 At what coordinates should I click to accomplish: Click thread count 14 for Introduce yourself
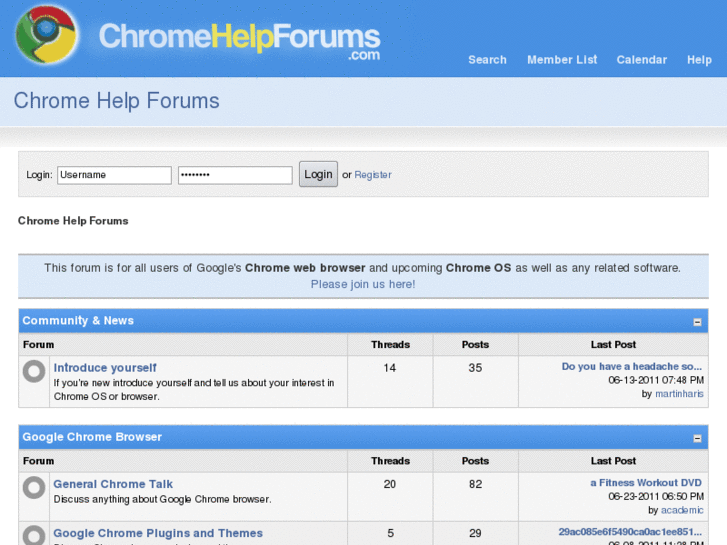pos(389,368)
